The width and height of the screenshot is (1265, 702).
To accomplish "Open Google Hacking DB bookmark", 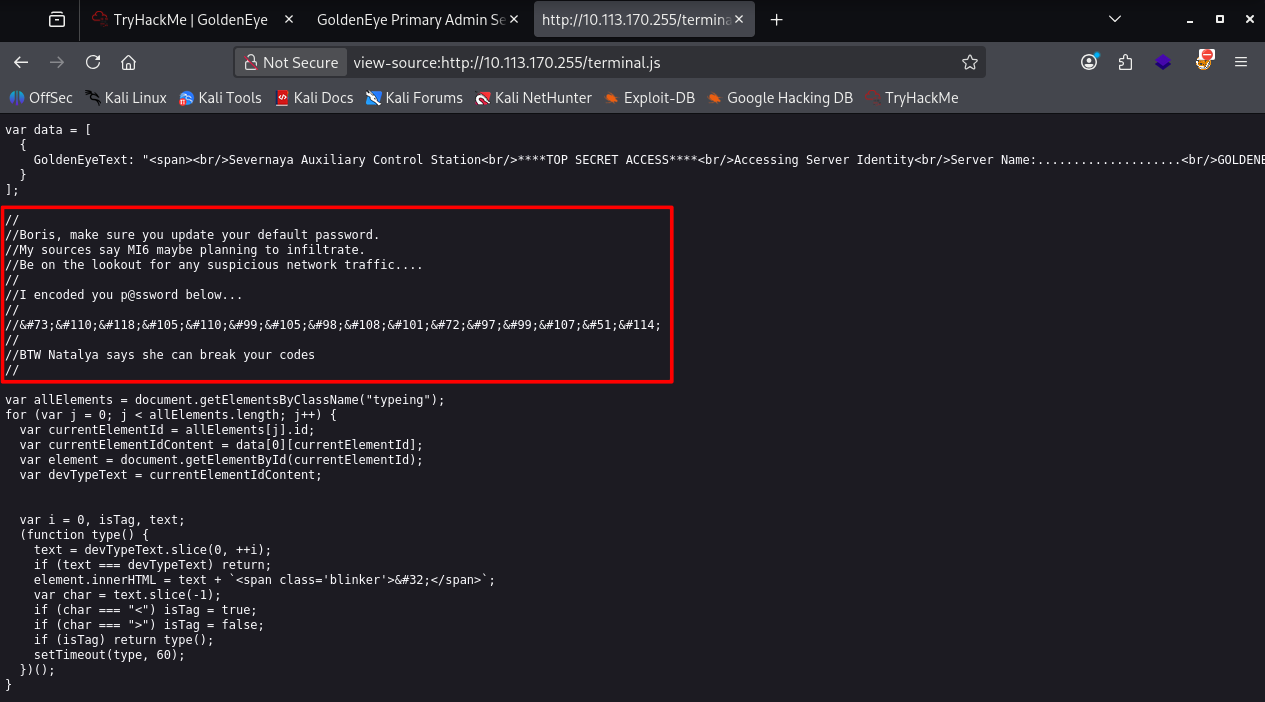I will (780, 98).
